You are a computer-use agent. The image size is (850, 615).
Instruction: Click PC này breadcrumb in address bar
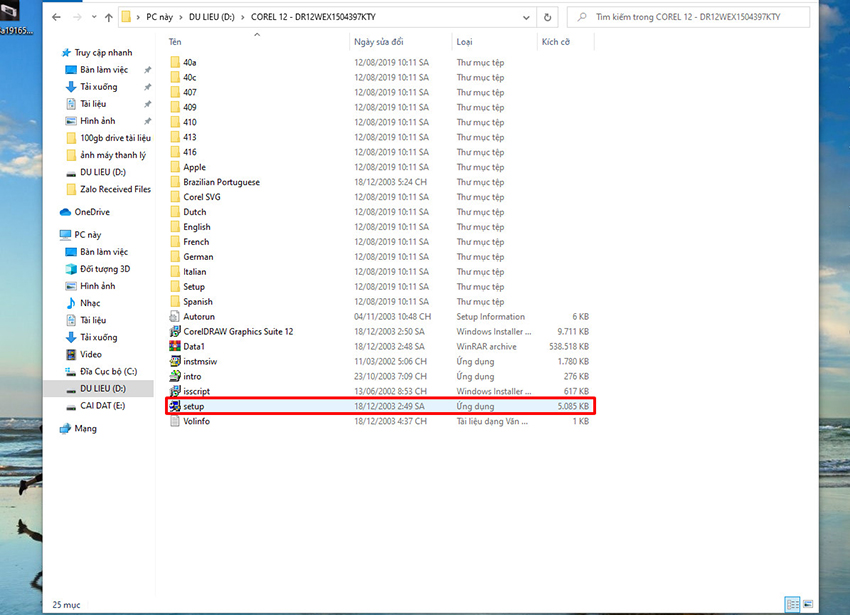coord(159,17)
